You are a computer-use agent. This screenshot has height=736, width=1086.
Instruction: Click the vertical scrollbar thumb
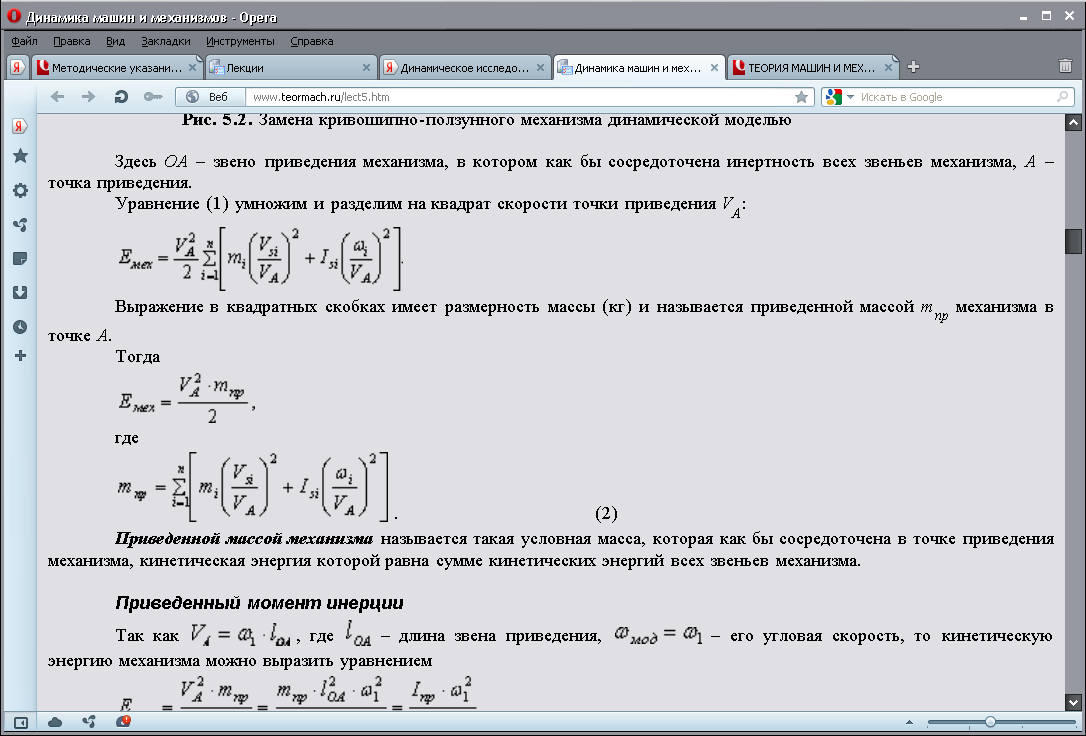tap(1073, 241)
